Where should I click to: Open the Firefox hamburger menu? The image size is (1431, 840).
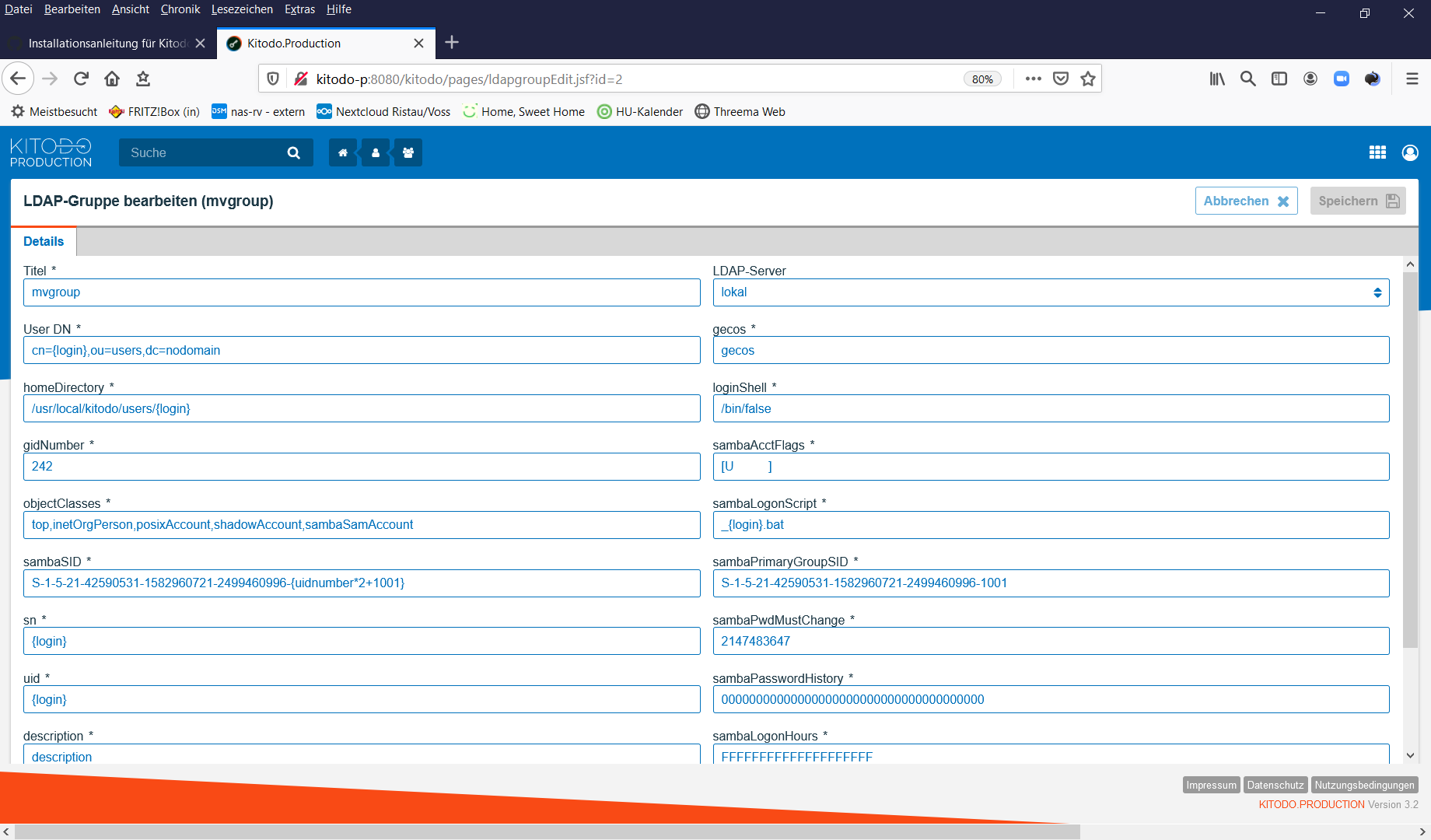[1412, 79]
